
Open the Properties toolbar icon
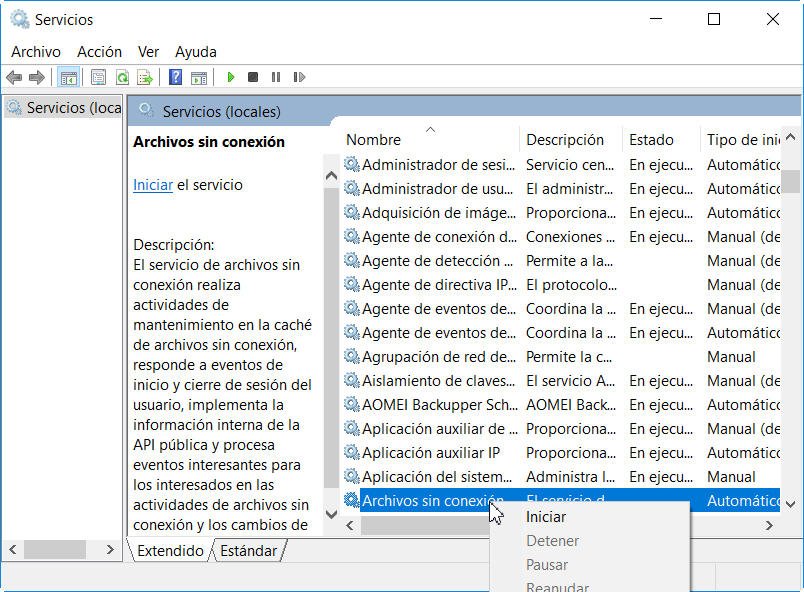click(x=98, y=78)
